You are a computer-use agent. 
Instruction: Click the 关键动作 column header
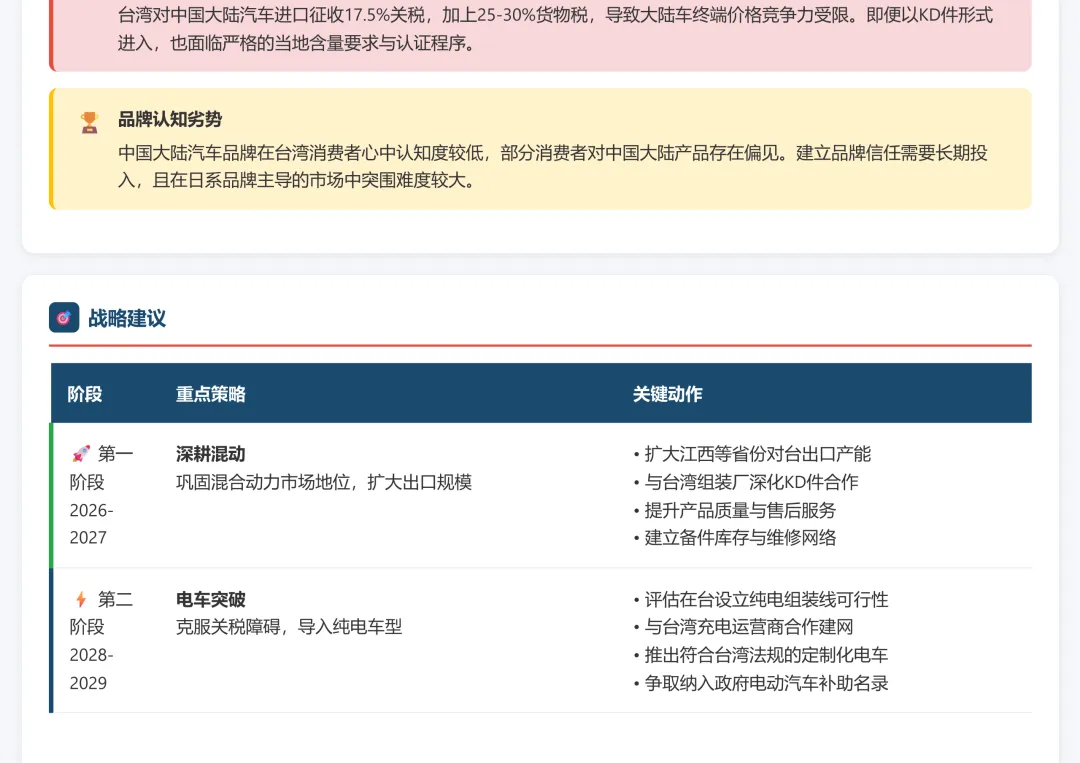click(667, 394)
